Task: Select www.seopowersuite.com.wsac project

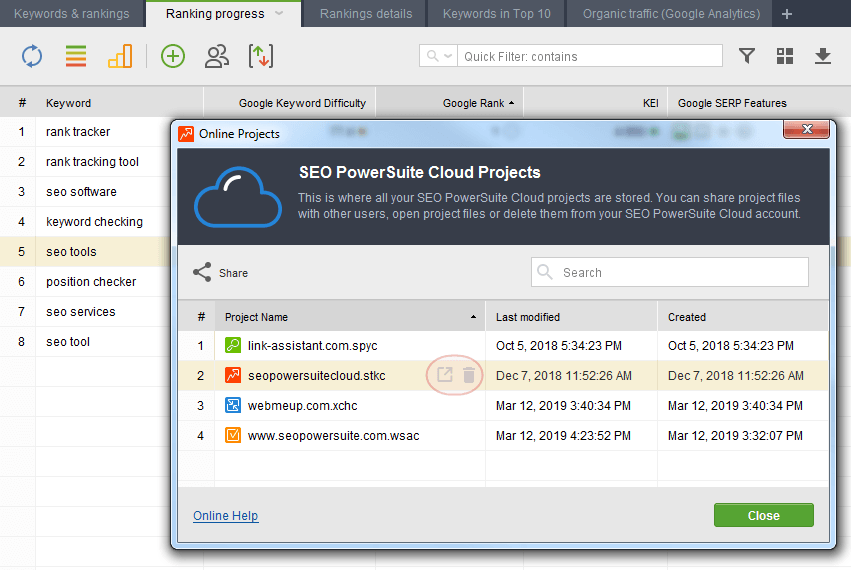Action: (333, 435)
